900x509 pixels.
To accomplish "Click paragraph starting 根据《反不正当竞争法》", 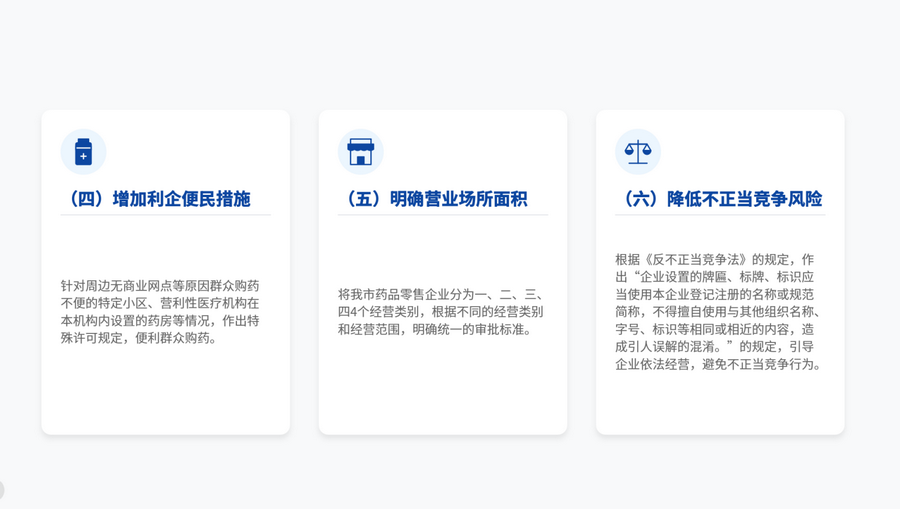I will 719,312.
